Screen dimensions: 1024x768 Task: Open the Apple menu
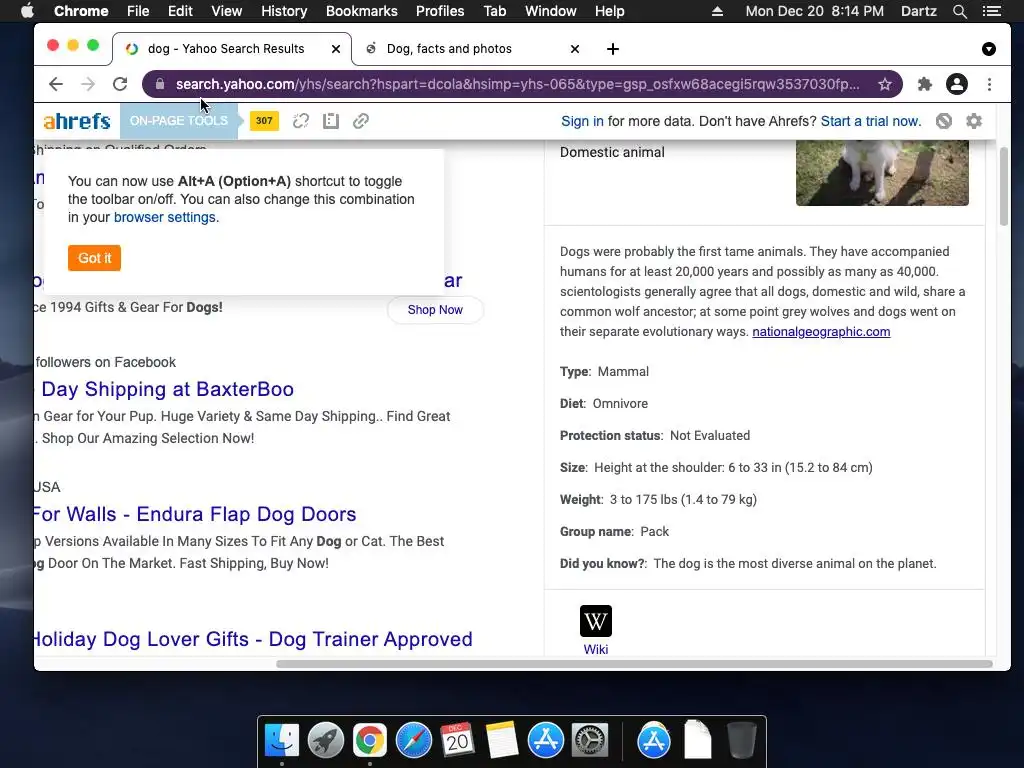click(27, 11)
